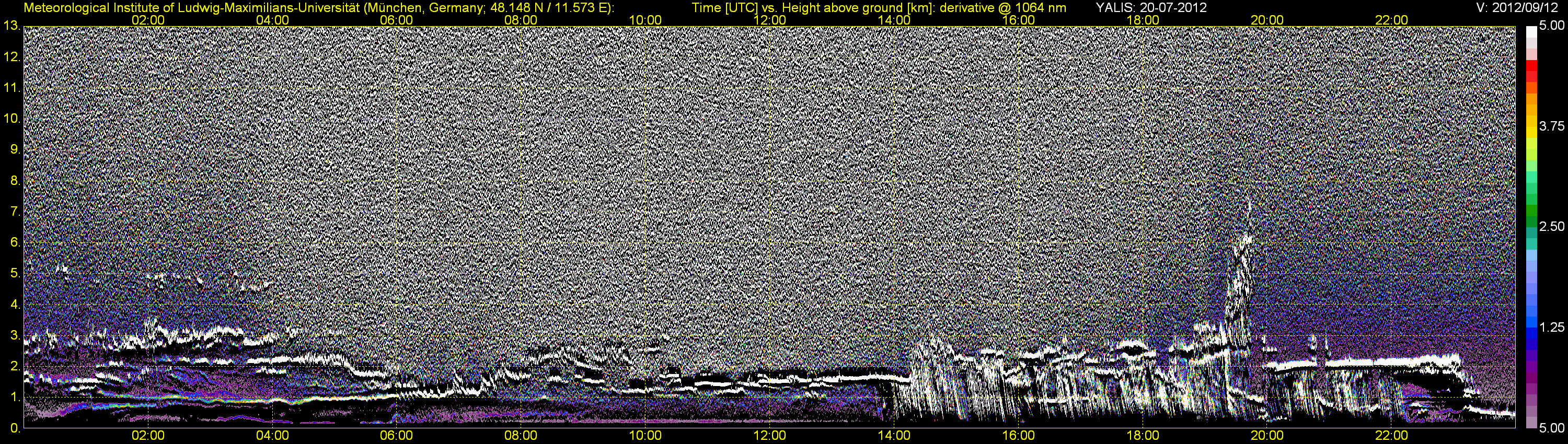Image resolution: width=1568 pixels, height=444 pixels.
Task: Click the 18:00 label on the top time axis
Action: click(1143, 20)
